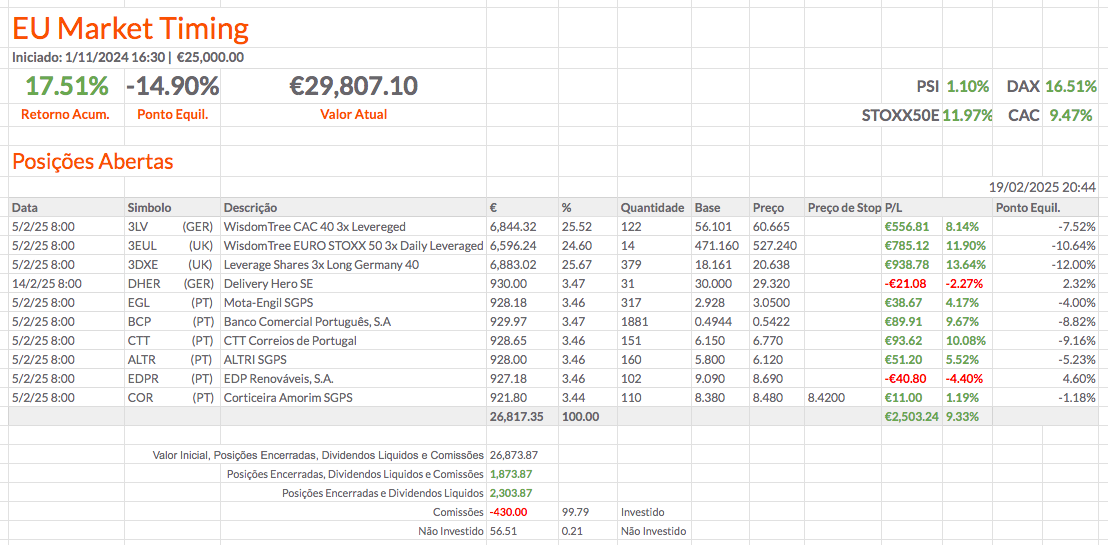Select the Corticeira Amorim stop price 8.4200
The image size is (1108, 545).
point(827,398)
